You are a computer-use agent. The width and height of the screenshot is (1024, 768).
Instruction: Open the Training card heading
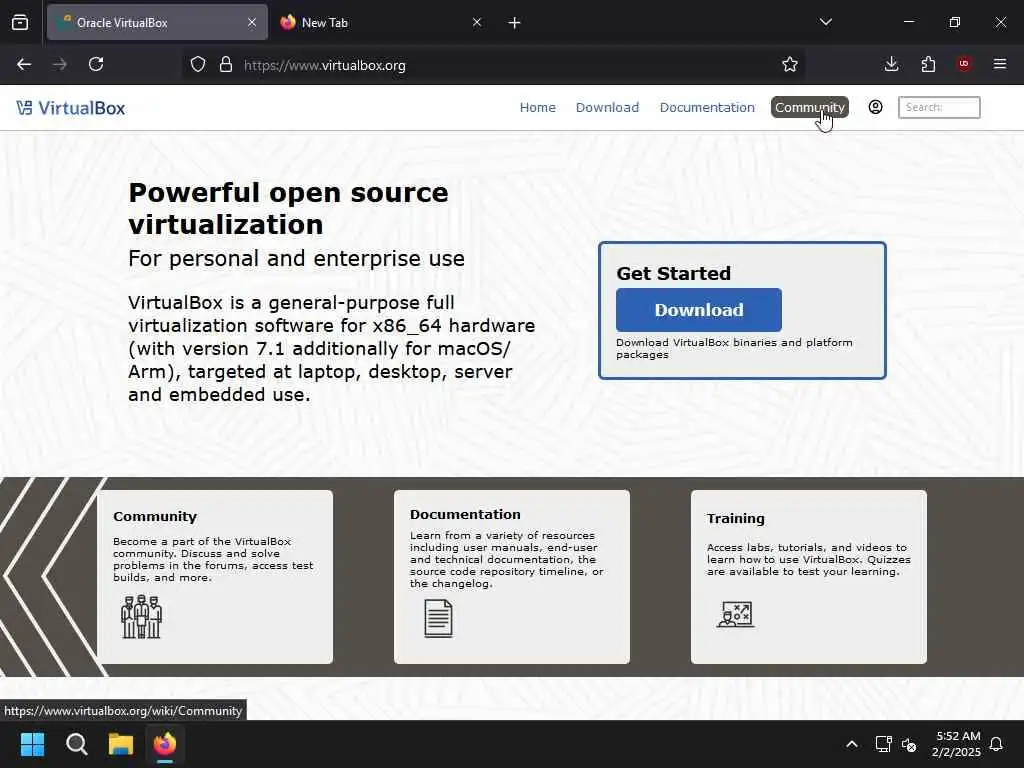(x=735, y=519)
